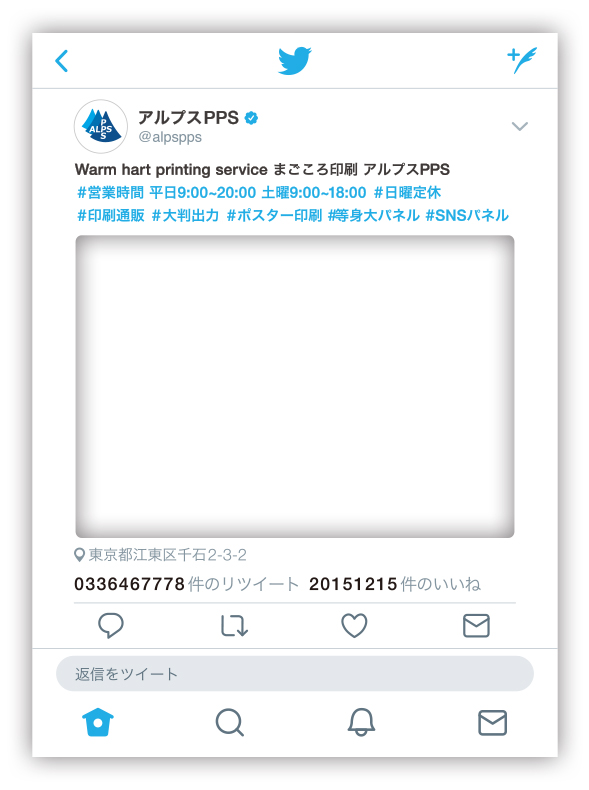Go back using the left arrow

[x=61, y=61]
